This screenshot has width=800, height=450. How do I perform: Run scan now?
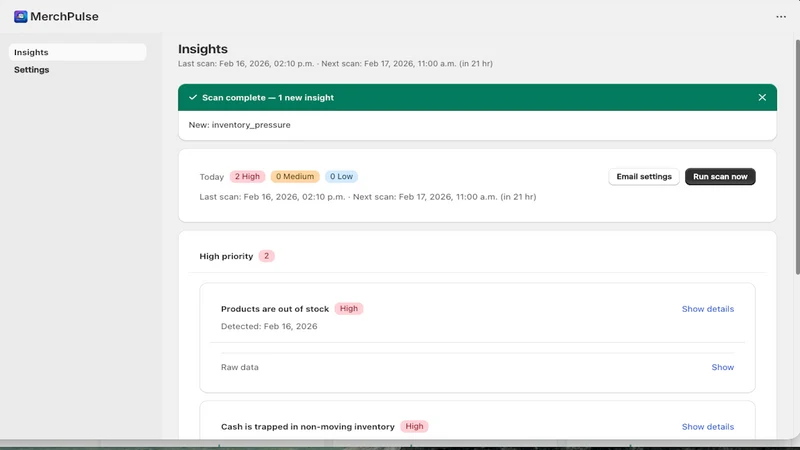720,177
